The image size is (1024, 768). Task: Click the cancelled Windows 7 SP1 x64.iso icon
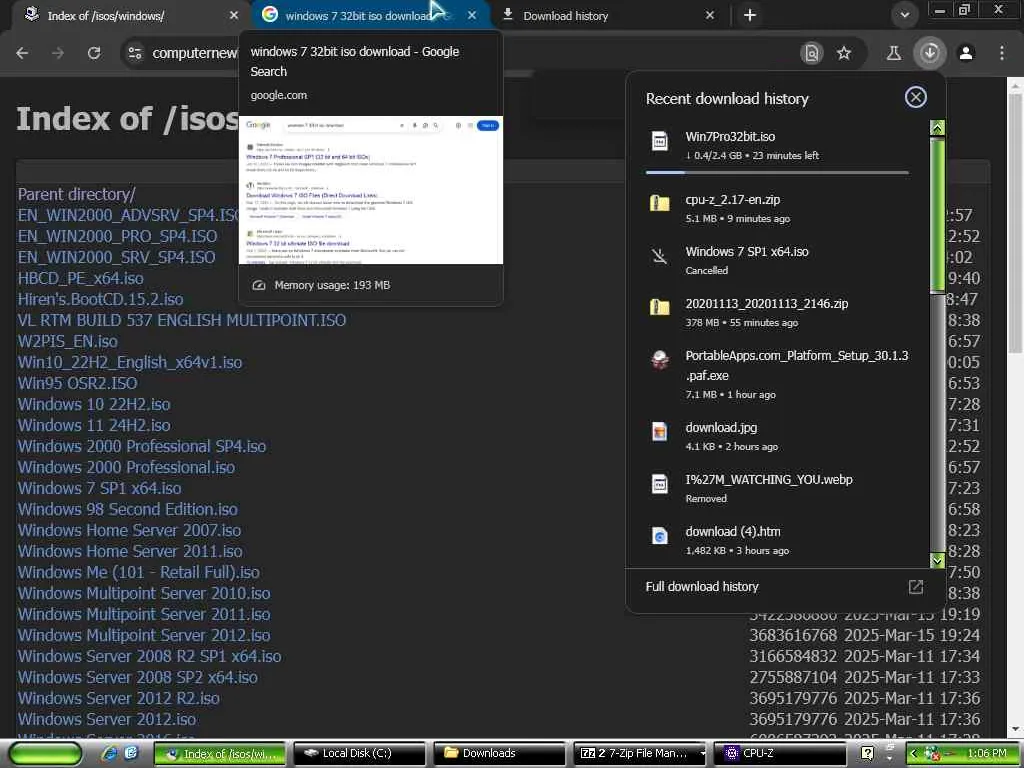(x=660, y=255)
